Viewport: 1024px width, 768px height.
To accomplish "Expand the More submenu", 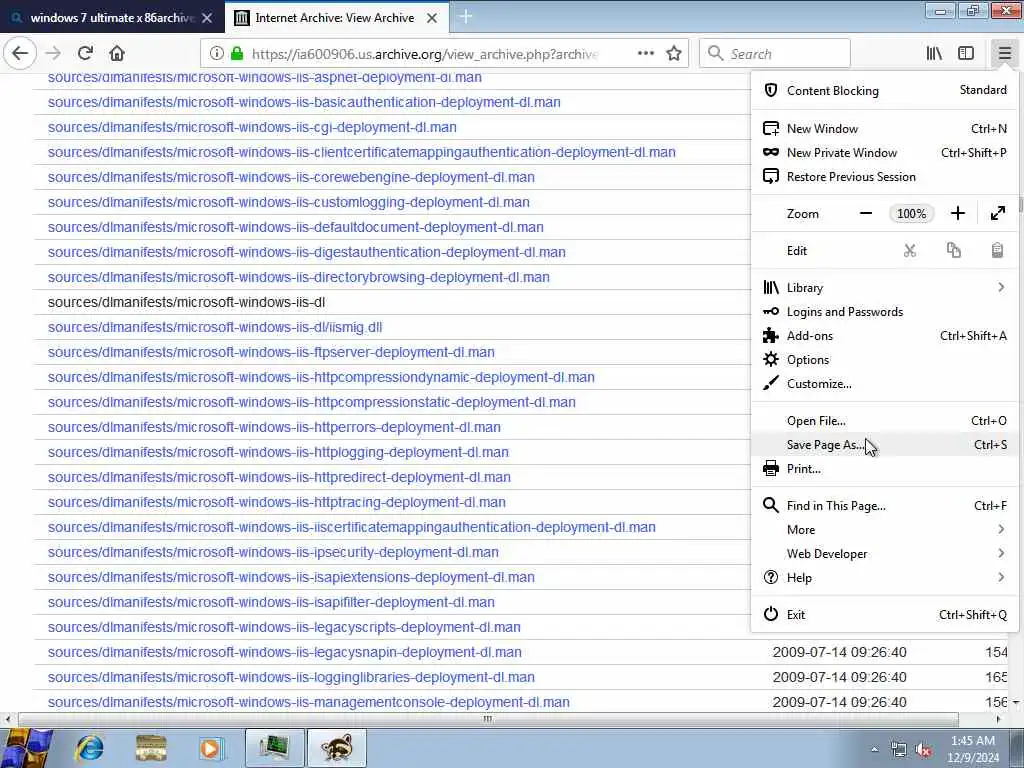I will point(884,530).
